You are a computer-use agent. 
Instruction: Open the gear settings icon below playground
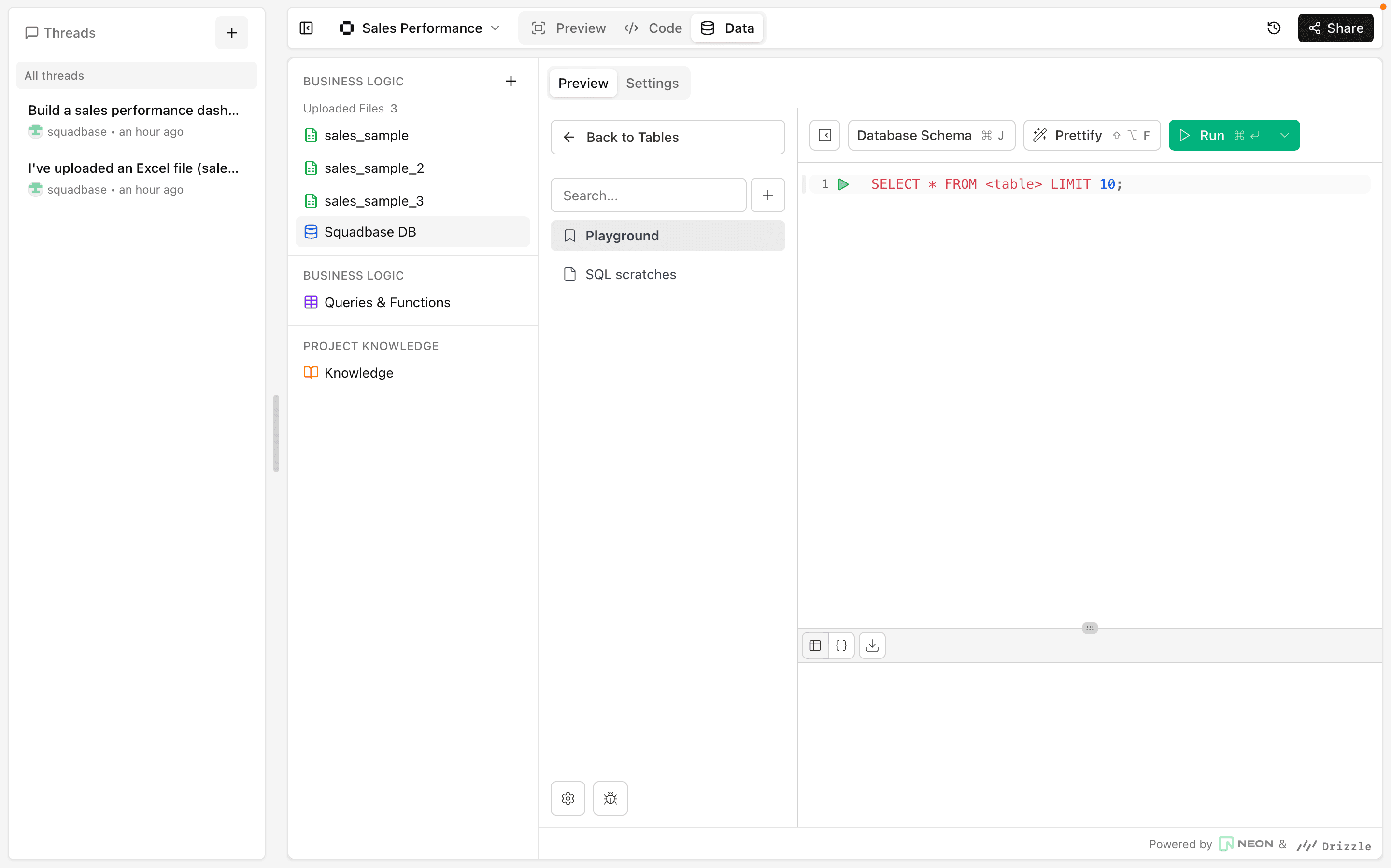tap(568, 798)
